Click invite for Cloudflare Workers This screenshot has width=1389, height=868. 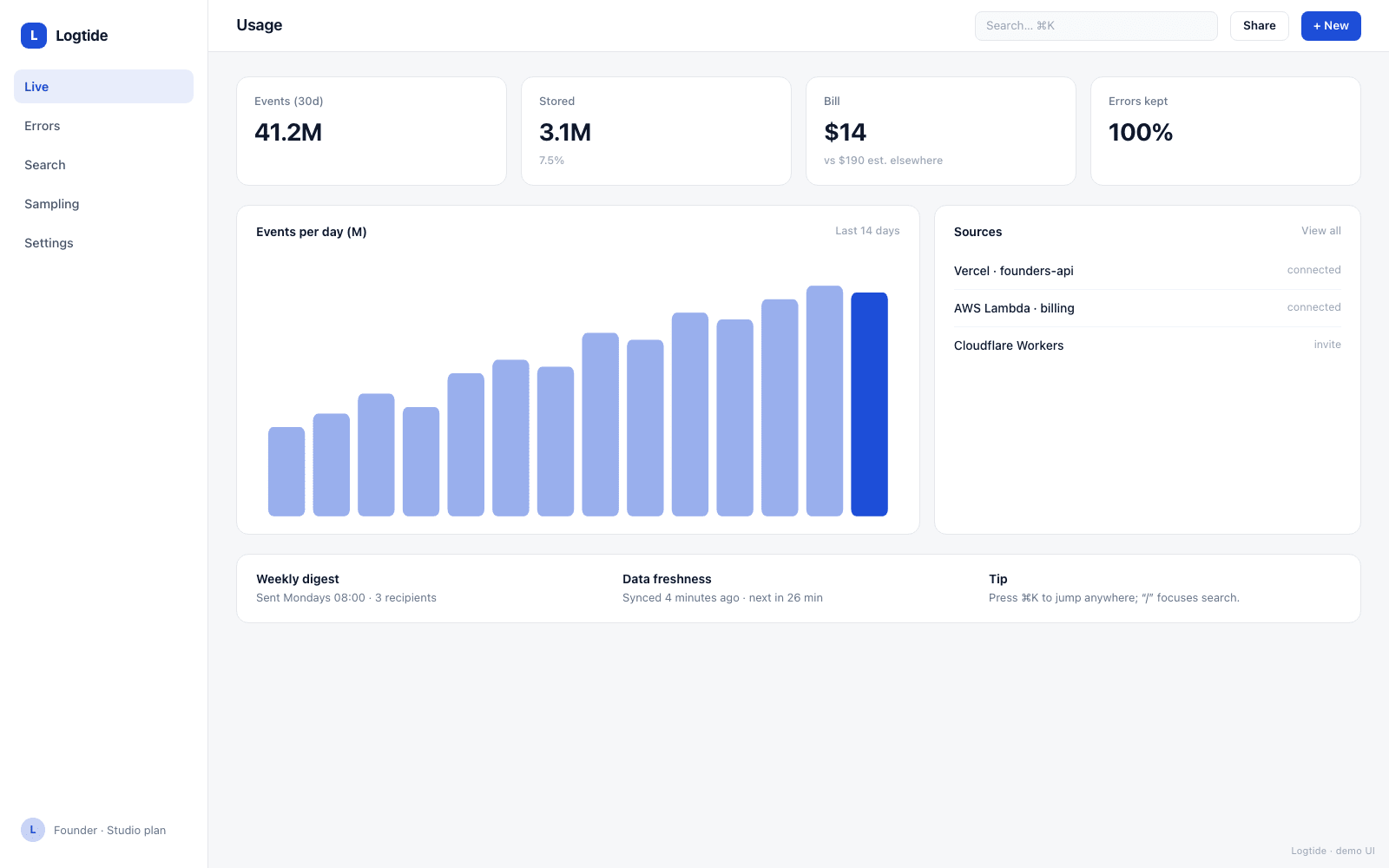click(x=1327, y=345)
